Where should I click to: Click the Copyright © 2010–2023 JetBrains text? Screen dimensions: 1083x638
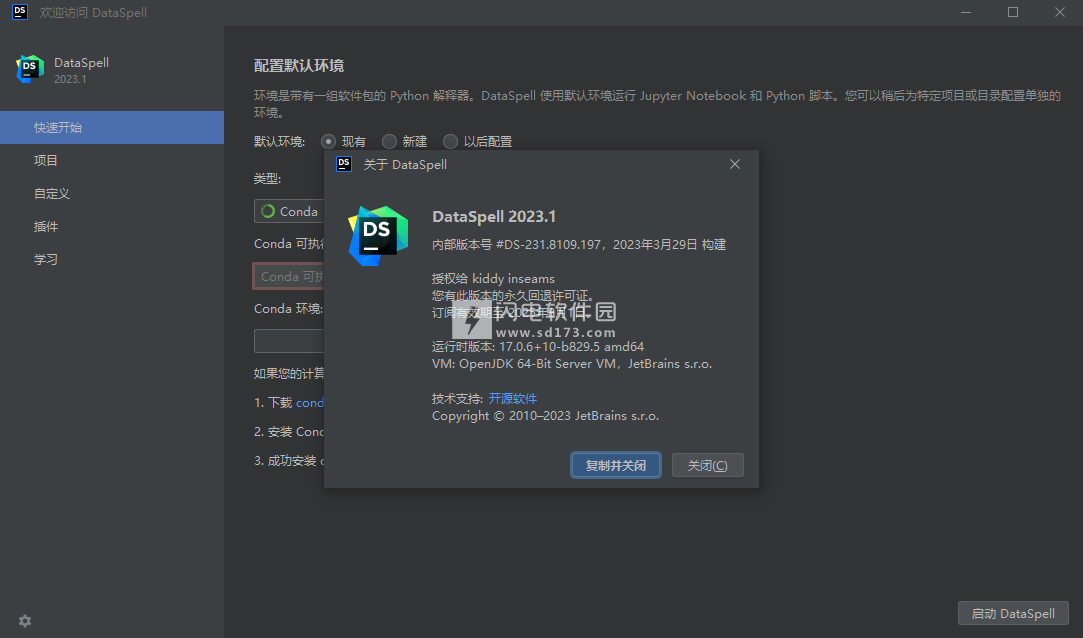[546, 416]
